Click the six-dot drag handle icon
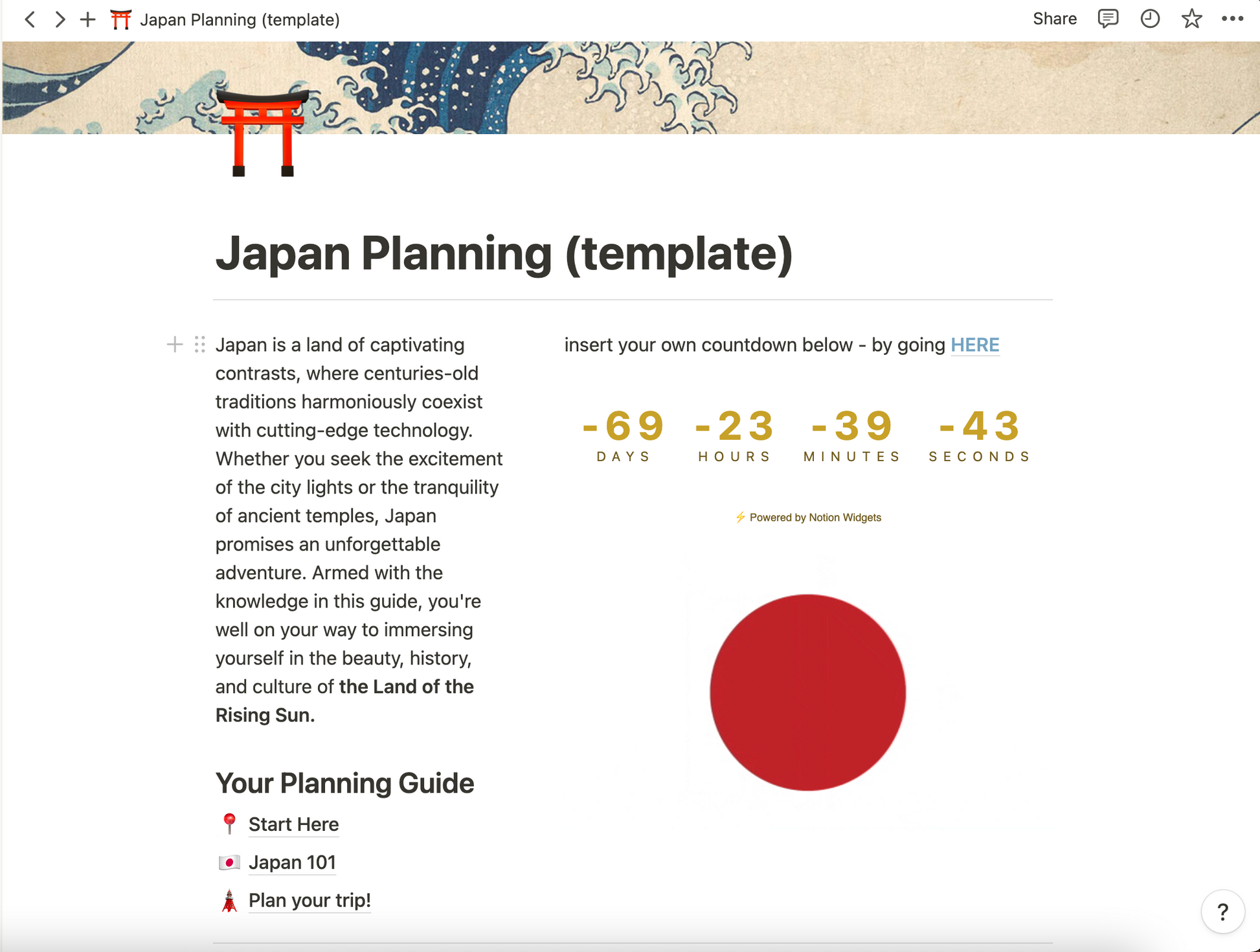The image size is (1260, 952). coord(199,345)
